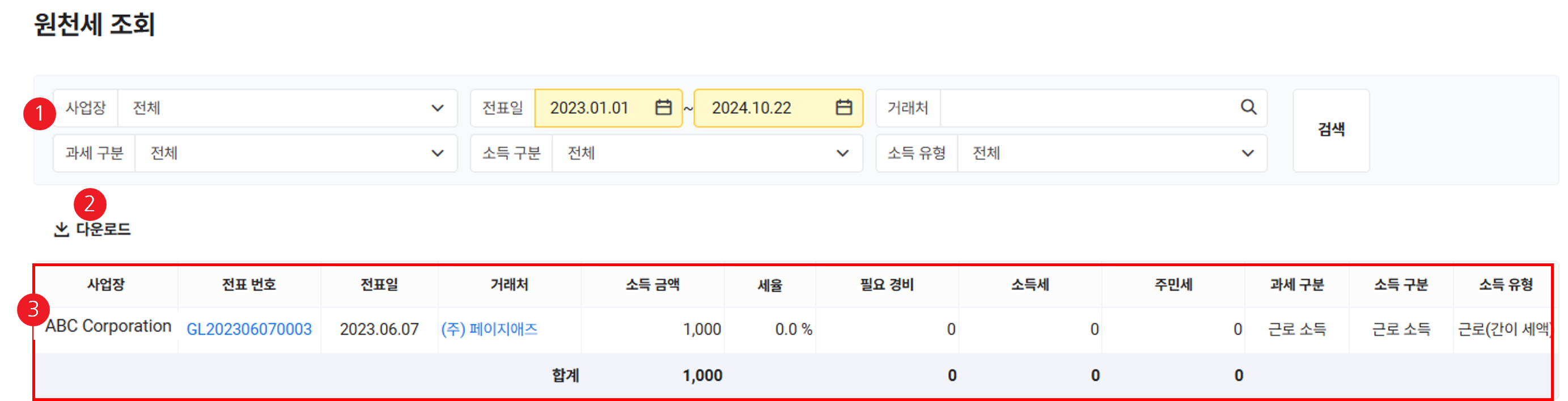Select the ABC Corporation row cell
Image resolution: width=1568 pixels, height=401 pixels.
108,327
